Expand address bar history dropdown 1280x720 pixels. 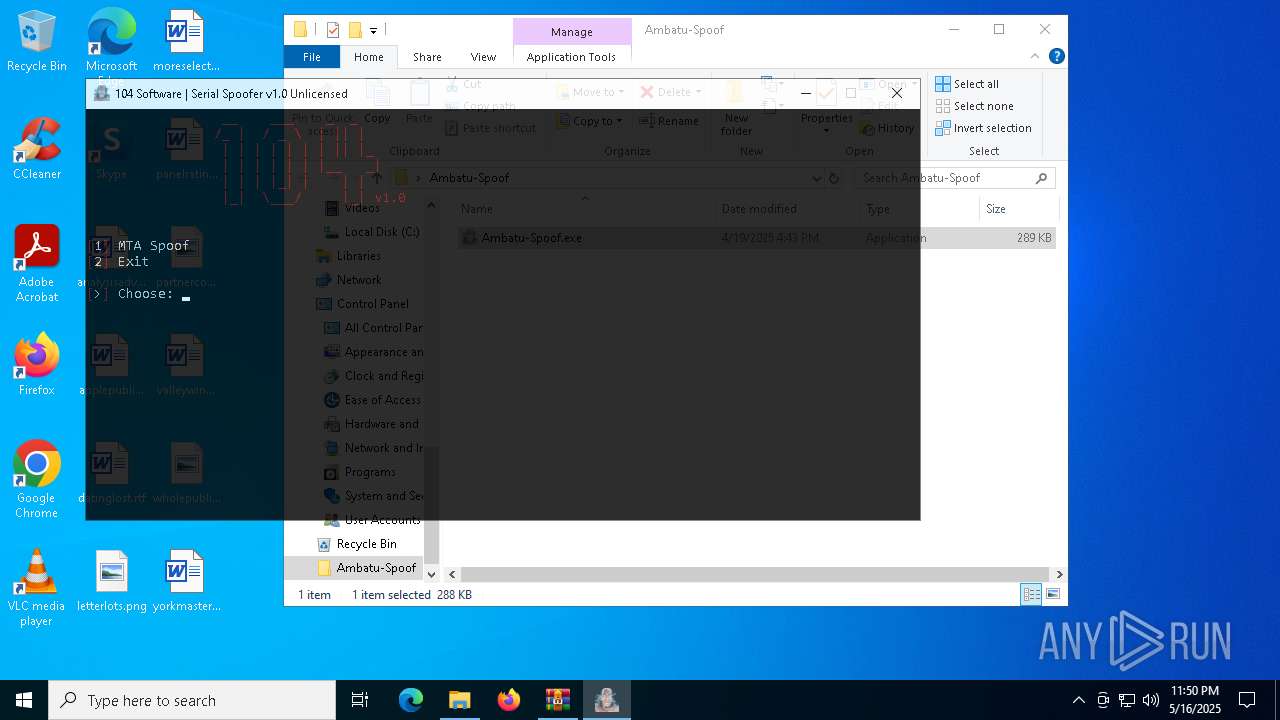tap(817, 178)
